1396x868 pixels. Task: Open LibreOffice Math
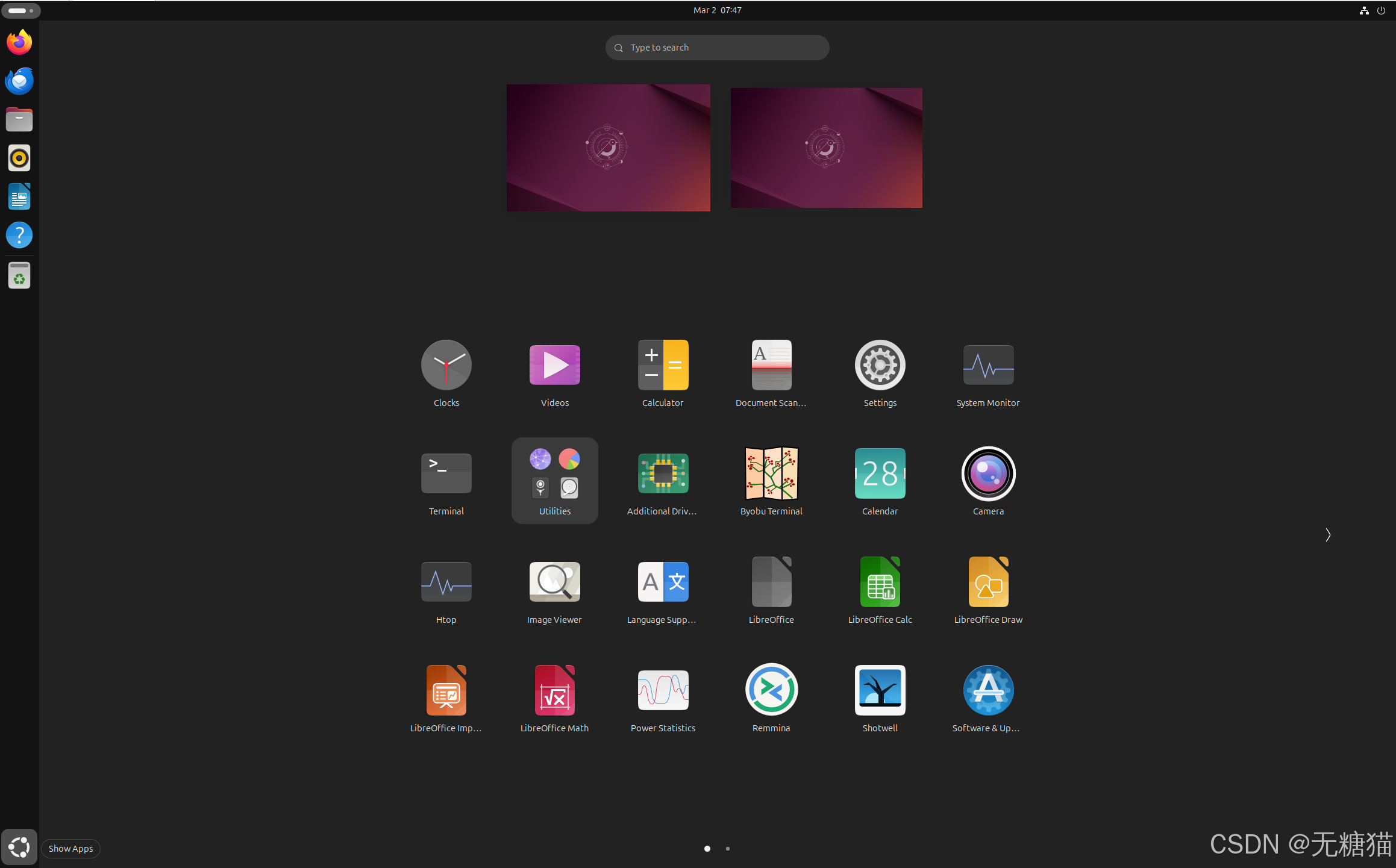[x=554, y=690]
